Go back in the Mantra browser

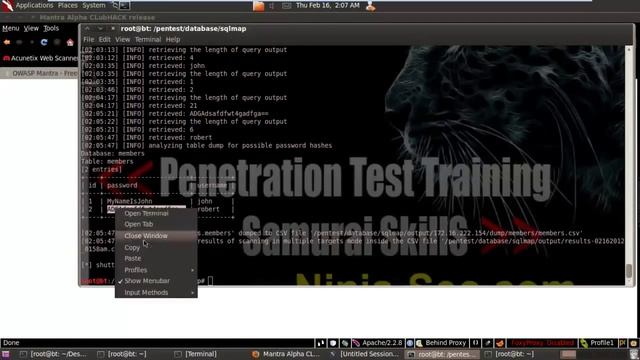pyautogui.click(x=7, y=42)
